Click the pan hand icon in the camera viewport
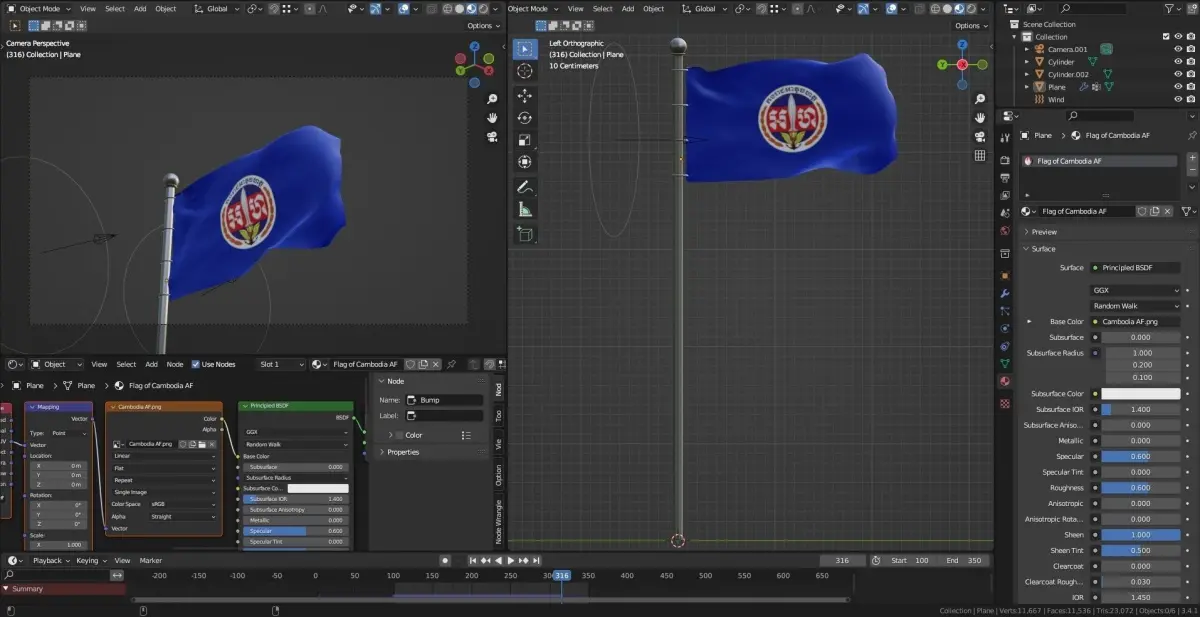 [x=493, y=118]
